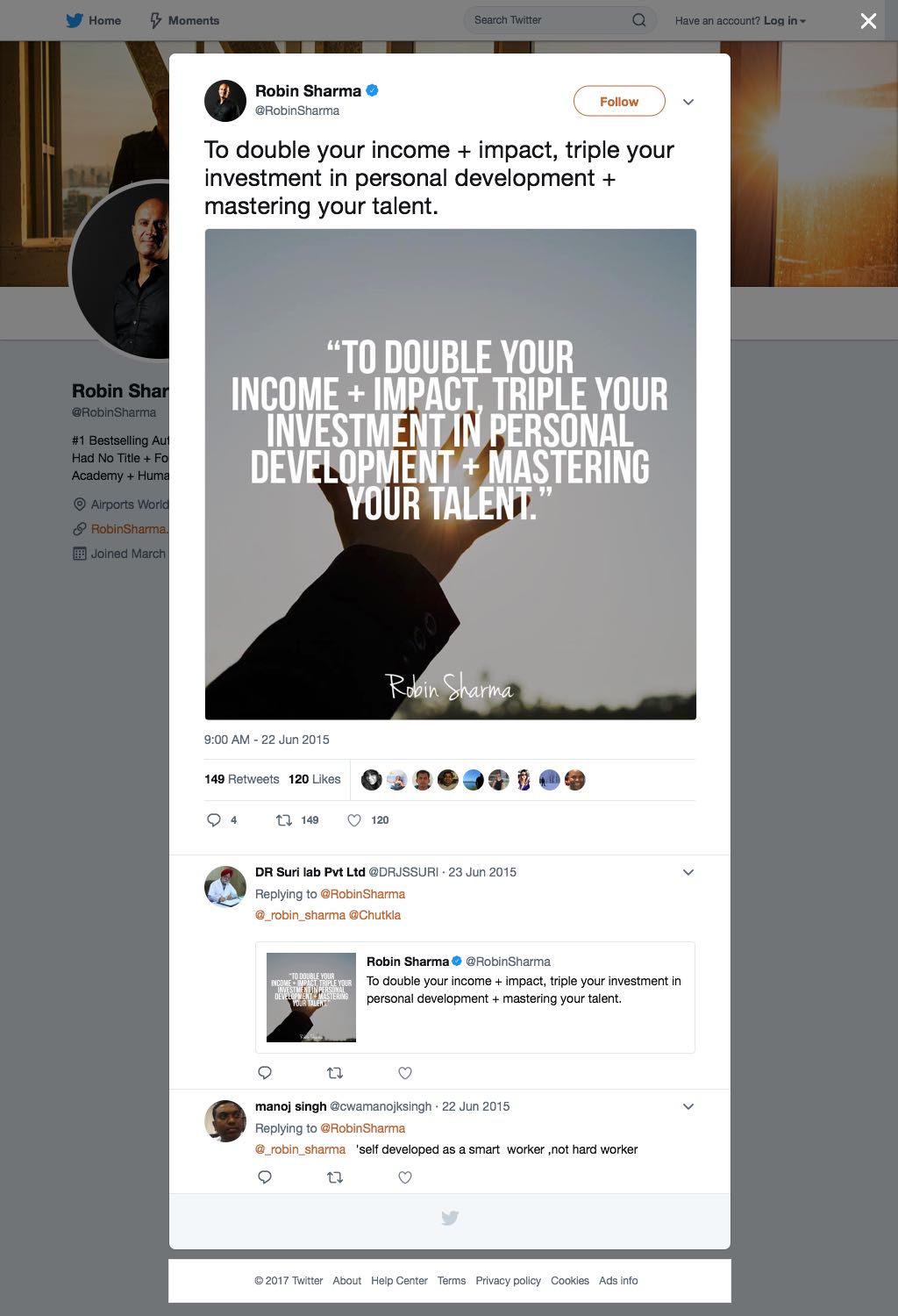Like DR Suri lab's reply
The height and width of the screenshot is (1316, 898).
click(405, 1072)
